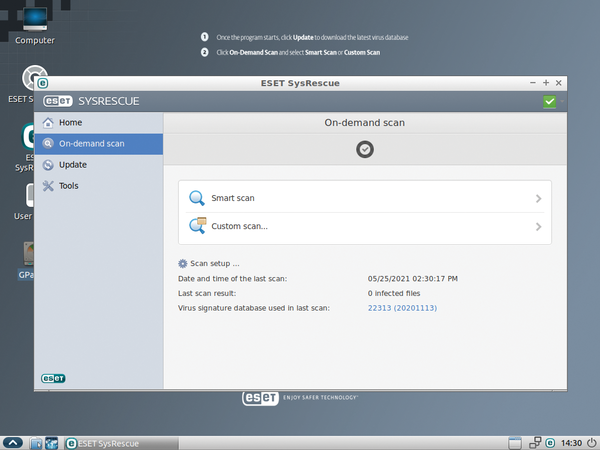Open the Computer desktop icon

pyautogui.click(x=35, y=26)
